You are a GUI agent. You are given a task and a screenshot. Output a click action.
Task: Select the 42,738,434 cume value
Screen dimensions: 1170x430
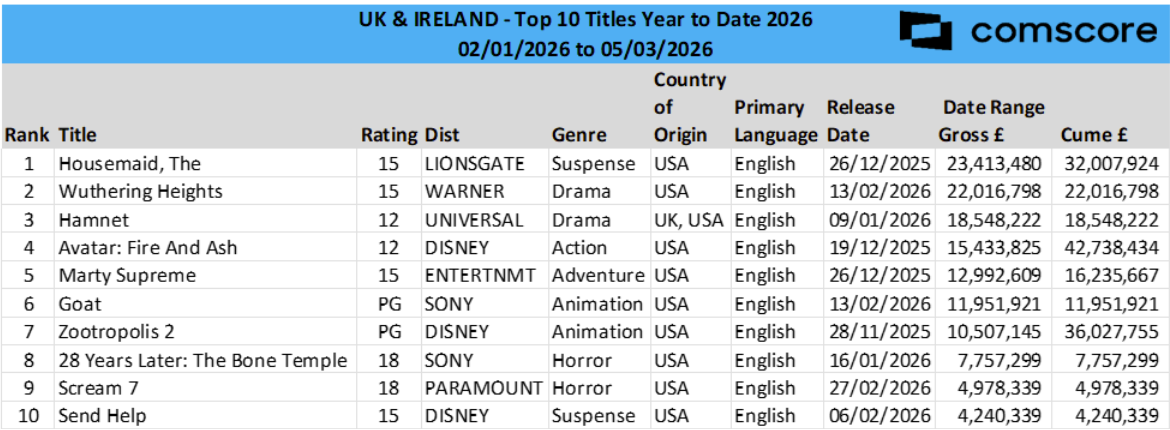tap(1108, 248)
